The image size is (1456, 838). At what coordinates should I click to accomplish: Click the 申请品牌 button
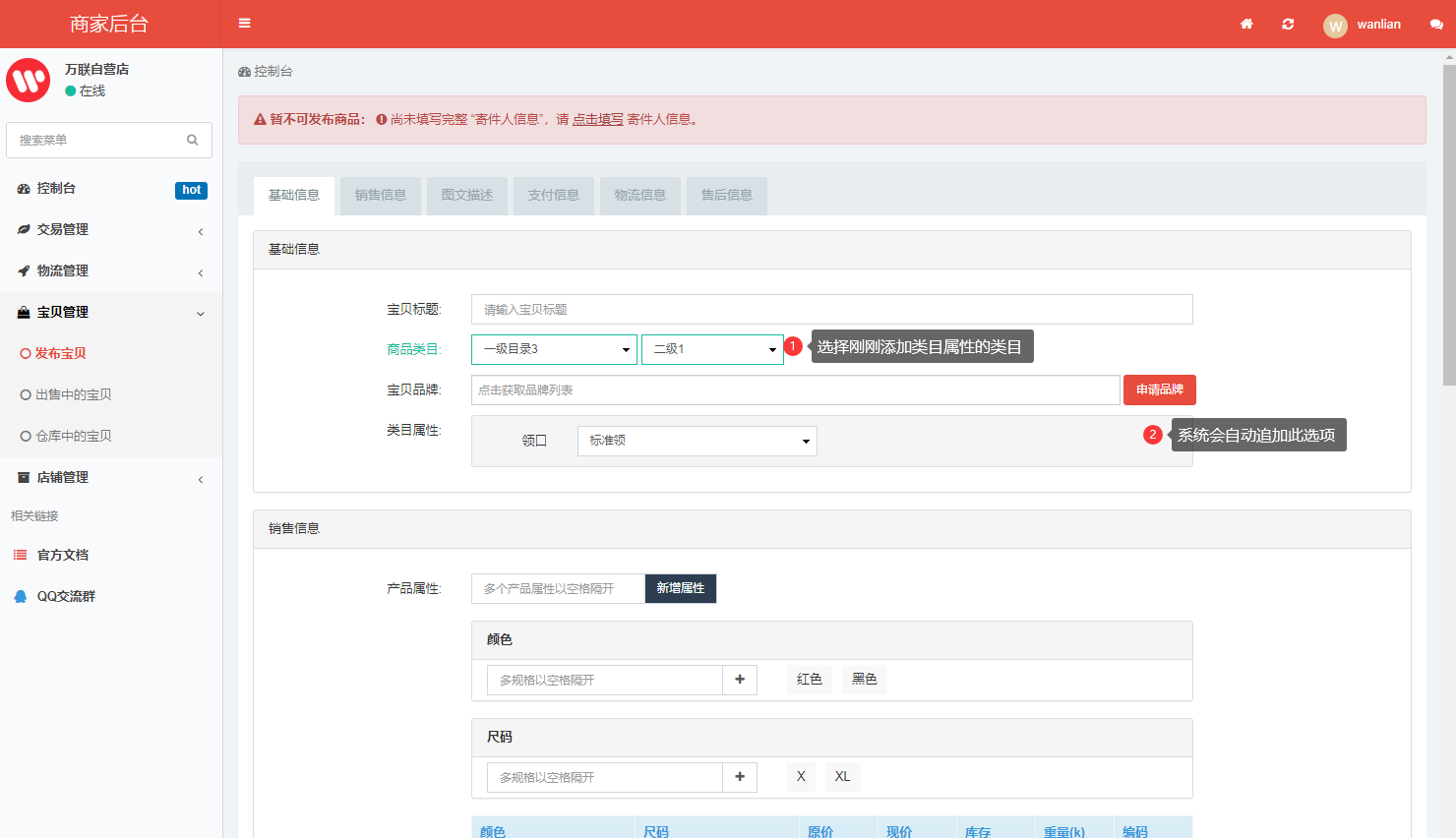pos(1159,390)
